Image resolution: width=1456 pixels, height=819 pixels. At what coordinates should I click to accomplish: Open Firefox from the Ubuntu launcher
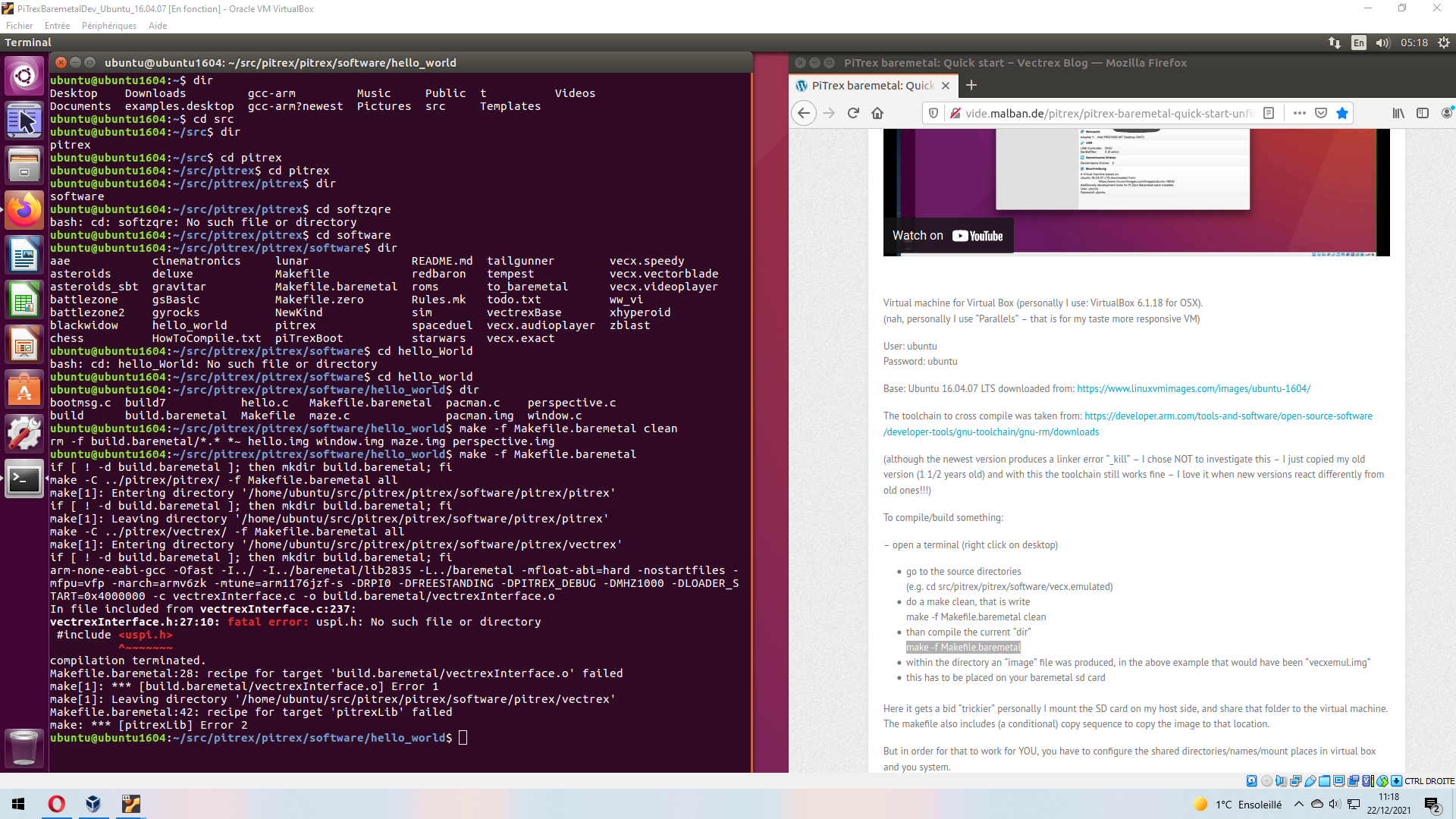tap(24, 210)
